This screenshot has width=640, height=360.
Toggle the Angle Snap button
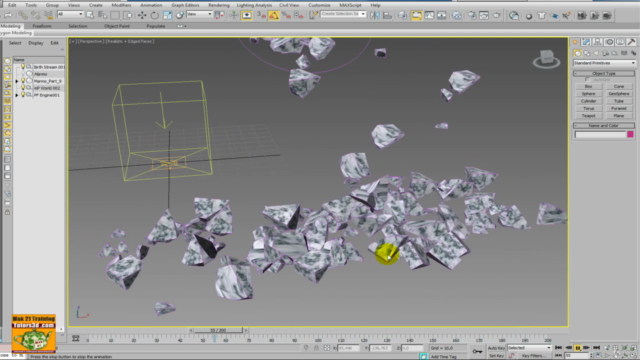(x=274, y=15)
